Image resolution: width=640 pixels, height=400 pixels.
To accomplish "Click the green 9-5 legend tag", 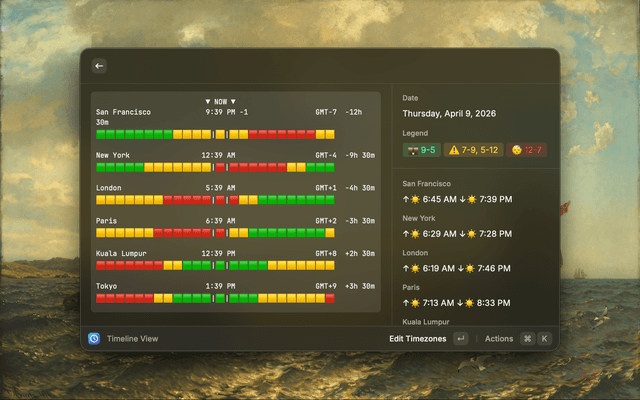I will [420, 150].
